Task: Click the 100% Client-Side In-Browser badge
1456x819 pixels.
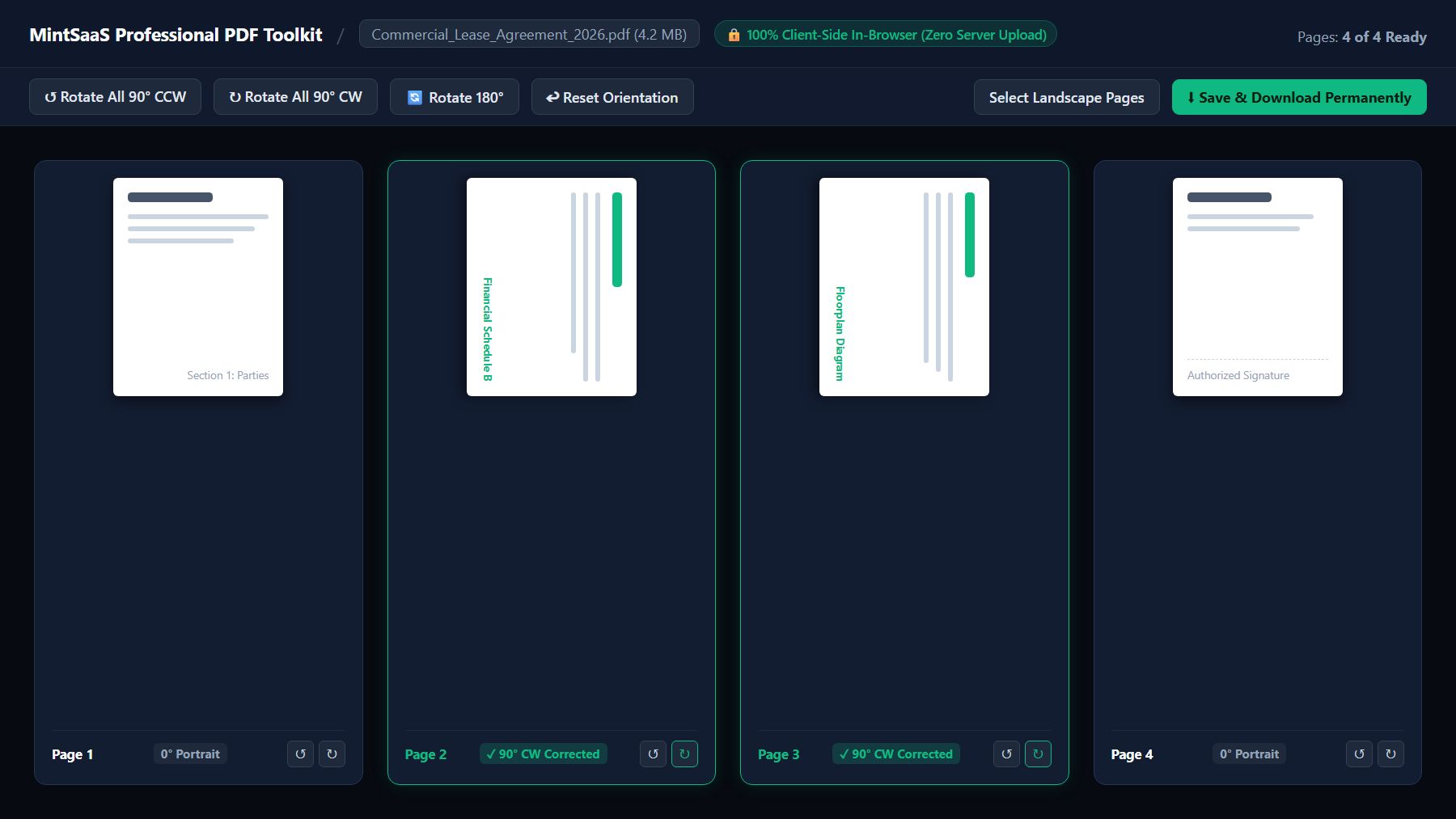Action: pos(886,34)
